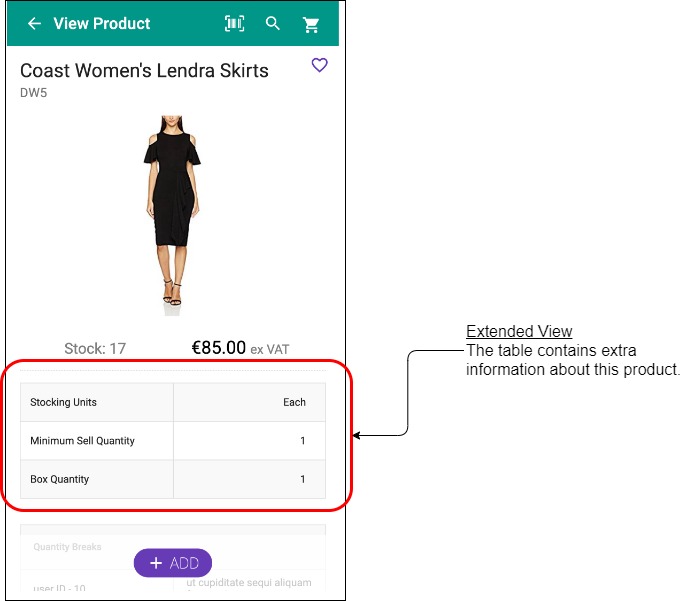Open search with the magnifier icon
The width and height of the screenshot is (695, 601).
coord(273,23)
